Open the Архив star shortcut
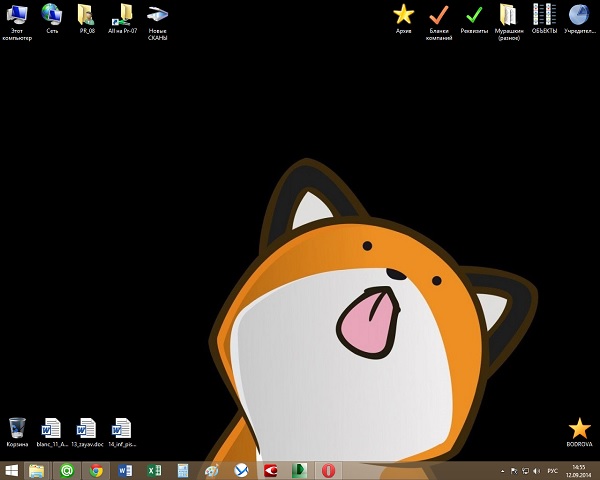Viewport: 600px width, 480px height. pyautogui.click(x=403, y=15)
